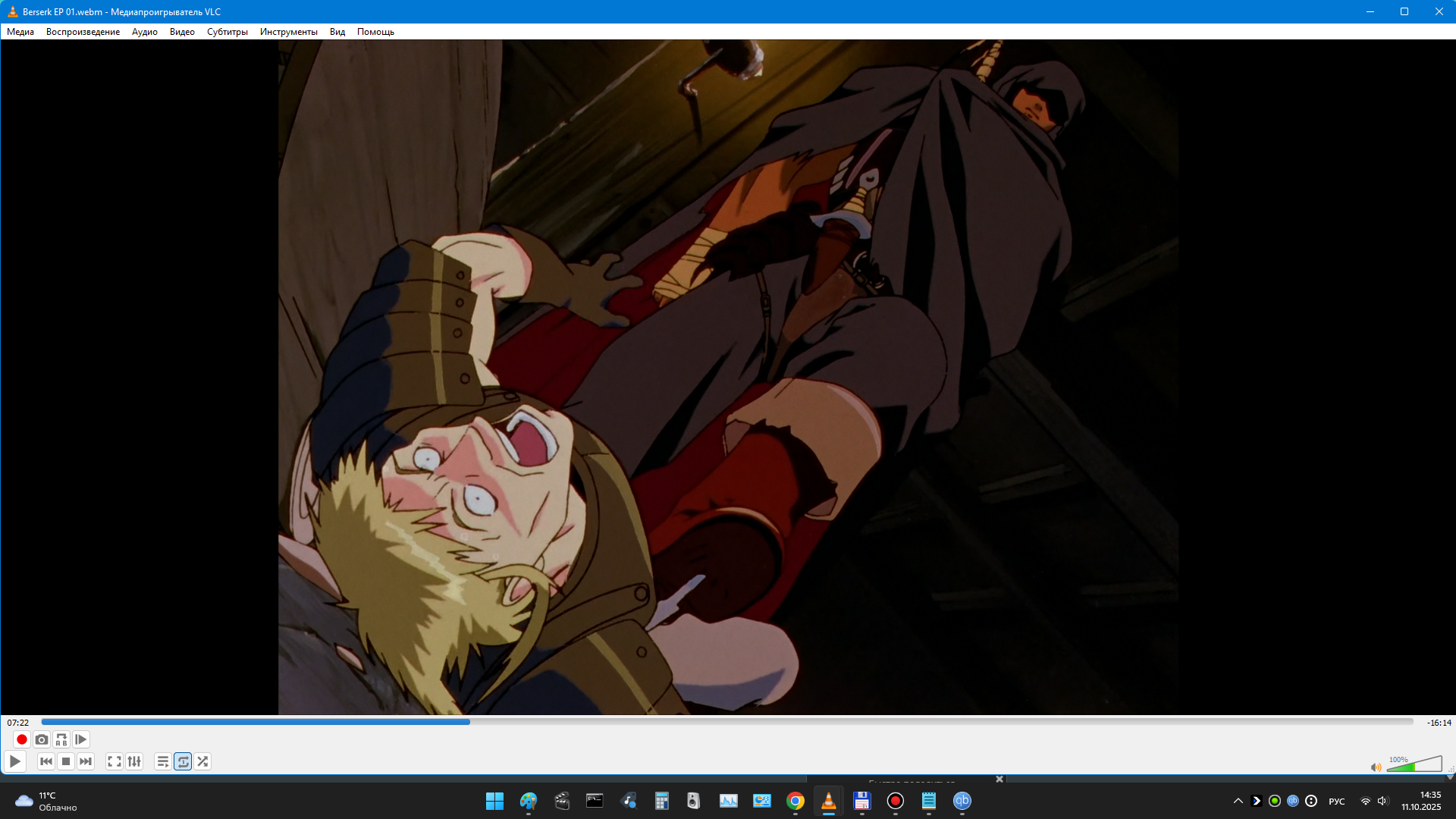
Task: Skip to next media track
Action: 86,761
